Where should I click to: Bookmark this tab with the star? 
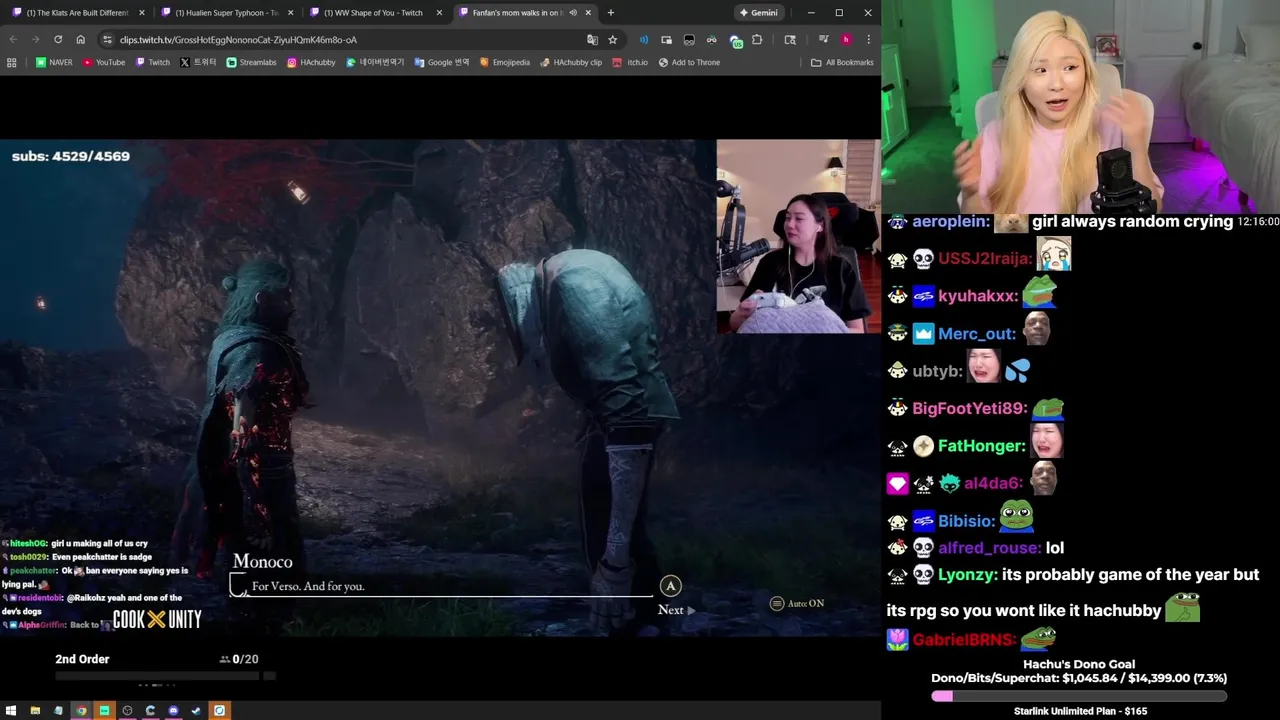click(613, 39)
